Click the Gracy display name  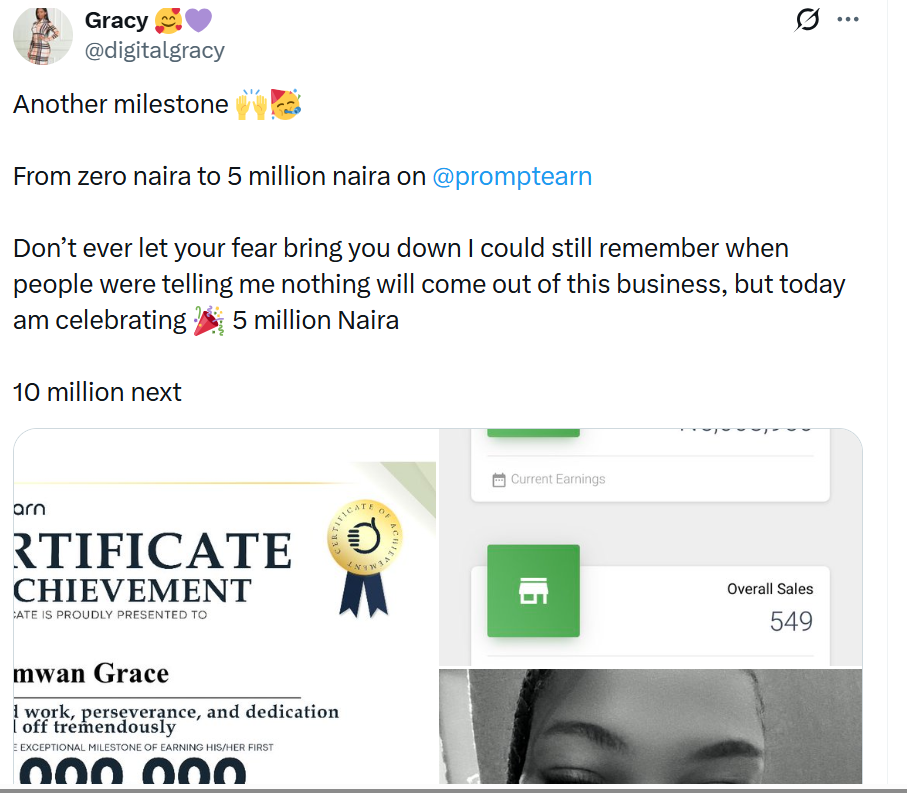point(116,21)
